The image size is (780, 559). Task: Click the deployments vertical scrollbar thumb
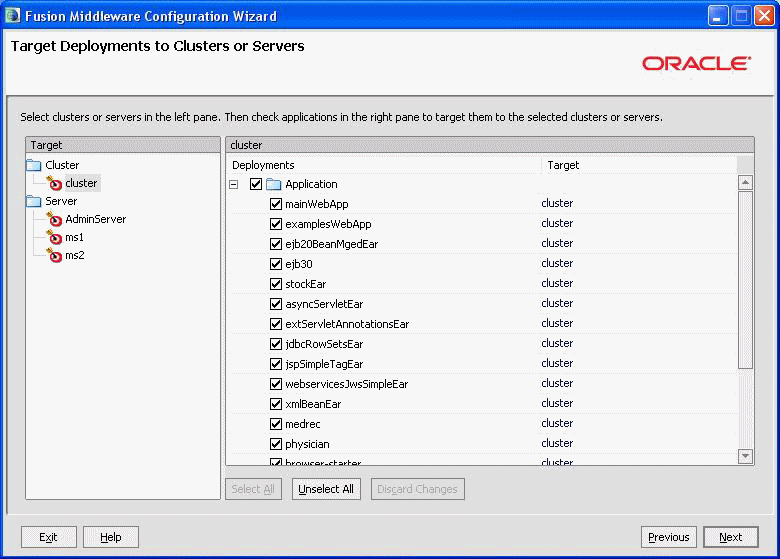tap(745, 280)
